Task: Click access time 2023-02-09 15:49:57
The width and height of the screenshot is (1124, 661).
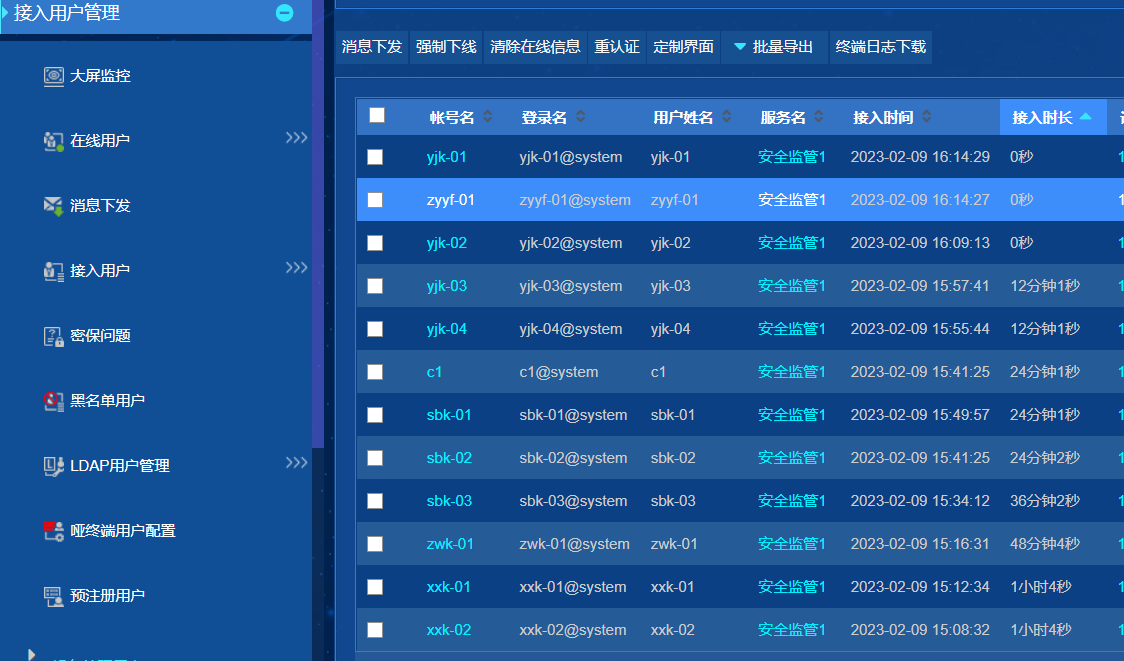Action: (x=920, y=415)
